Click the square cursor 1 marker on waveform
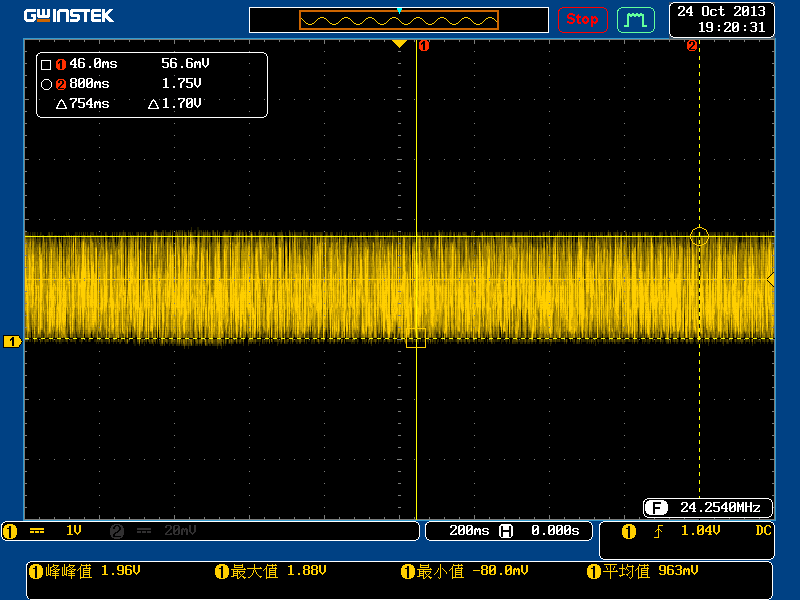The width and height of the screenshot is (800, 600). pos(416,338)
